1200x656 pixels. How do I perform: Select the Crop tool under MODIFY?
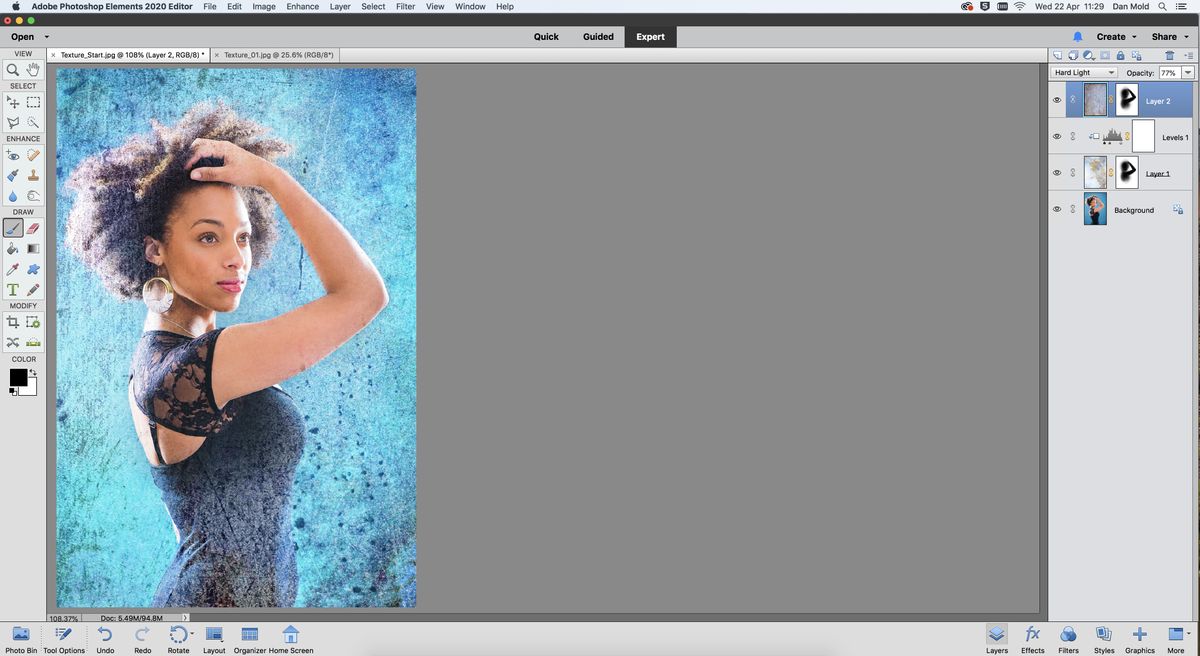[13, 321]
